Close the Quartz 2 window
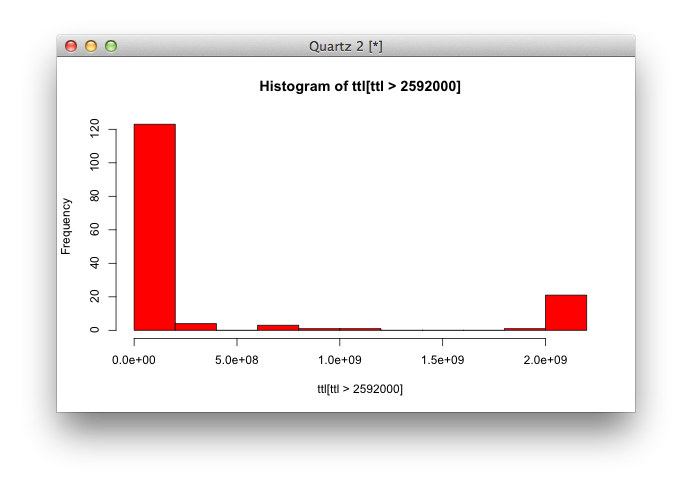The image size is (692, 491). click(71, 46)
